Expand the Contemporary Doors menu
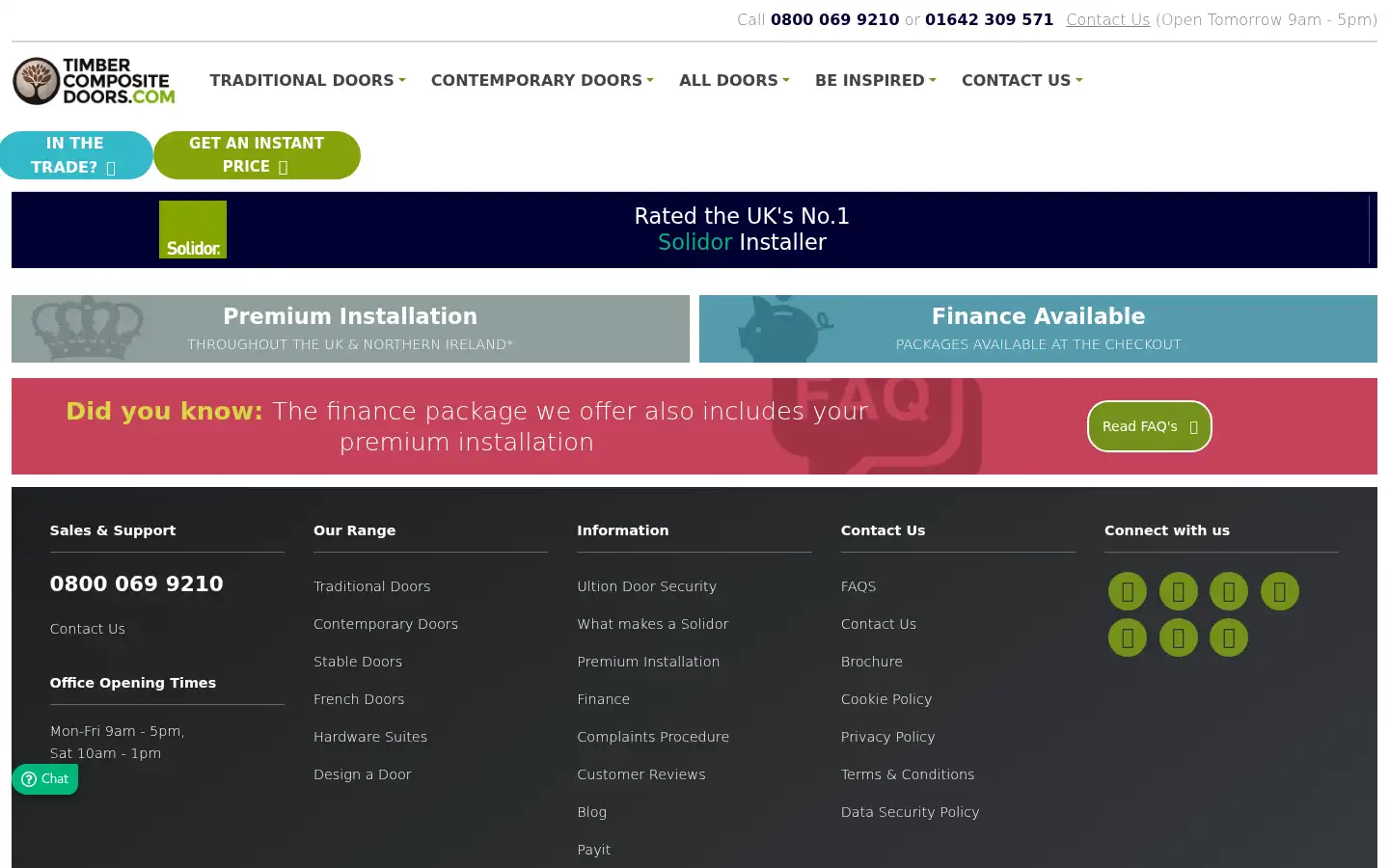Viewport: 1389px width, 868px height. click(542, 80)
